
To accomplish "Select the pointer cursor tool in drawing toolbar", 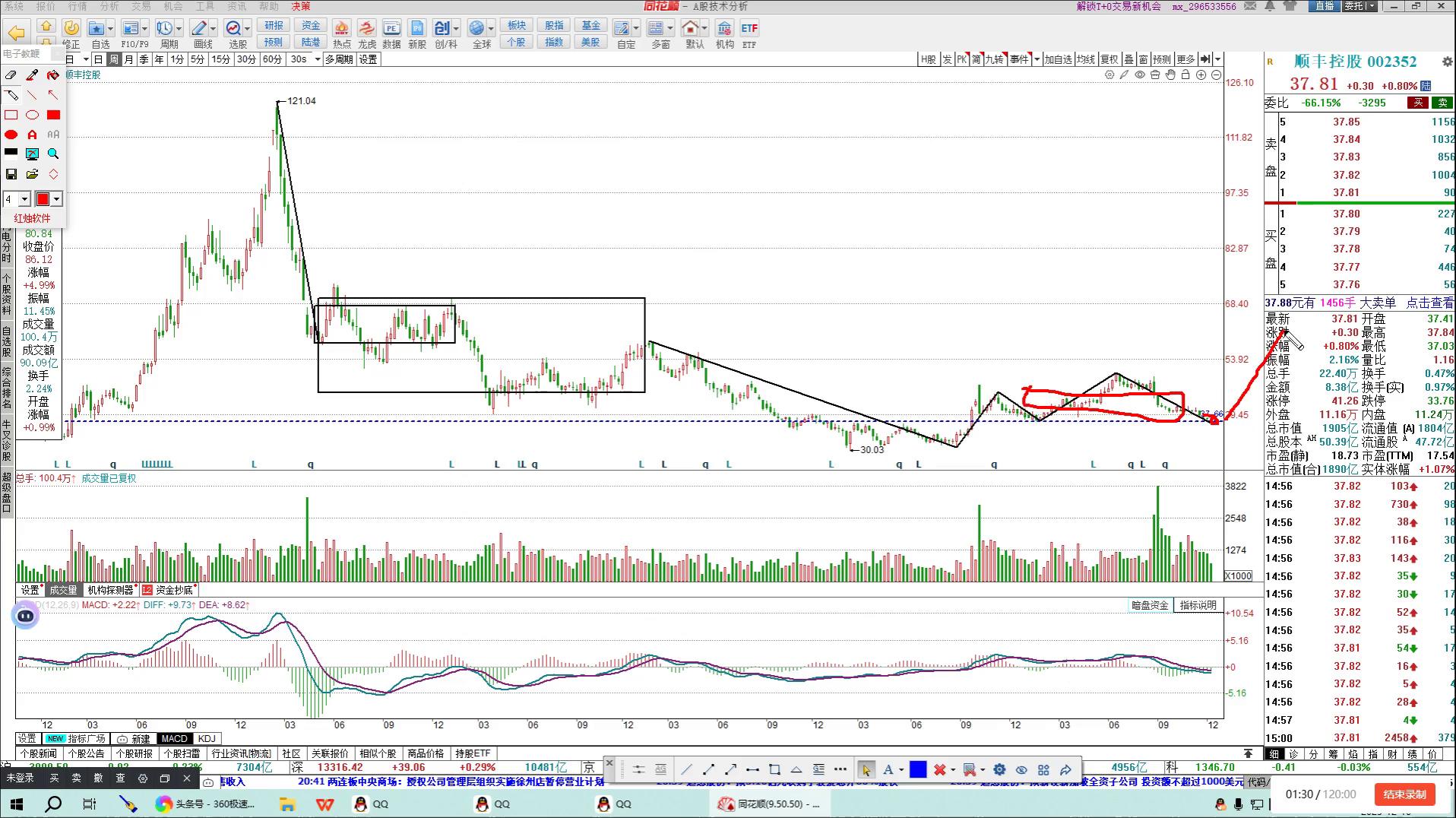I will pyautogui.click(x=866, y=769).
